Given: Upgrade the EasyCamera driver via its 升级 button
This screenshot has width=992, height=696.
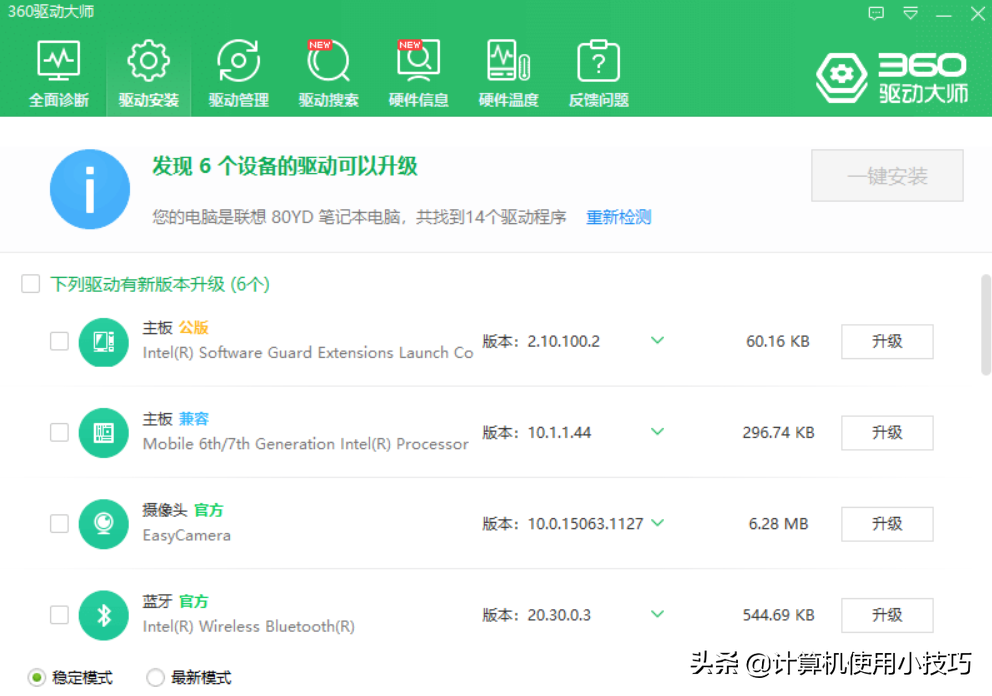Looking at the screenshot, I should click(886, 524).
